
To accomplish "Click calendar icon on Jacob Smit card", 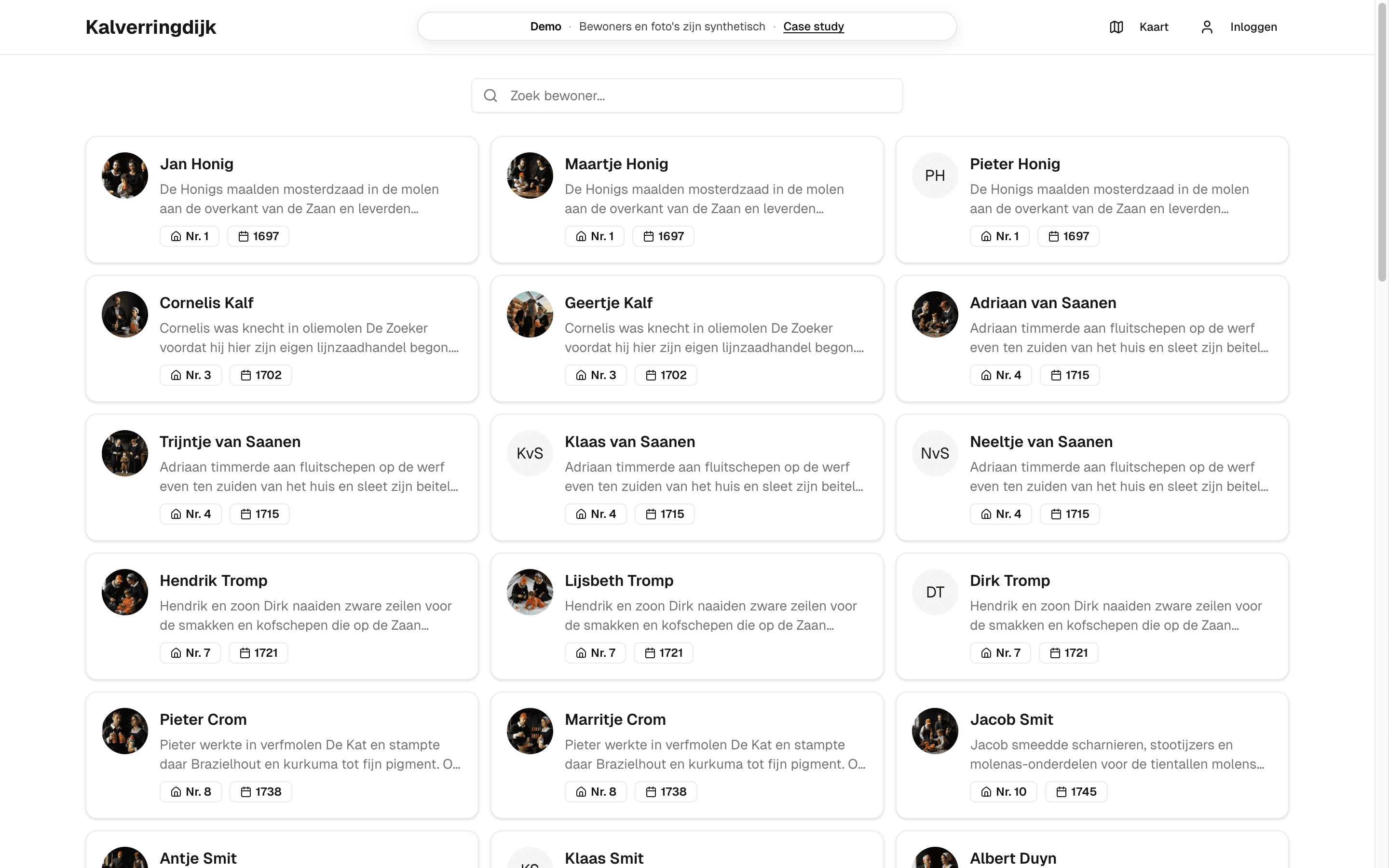I will 1061,792.
